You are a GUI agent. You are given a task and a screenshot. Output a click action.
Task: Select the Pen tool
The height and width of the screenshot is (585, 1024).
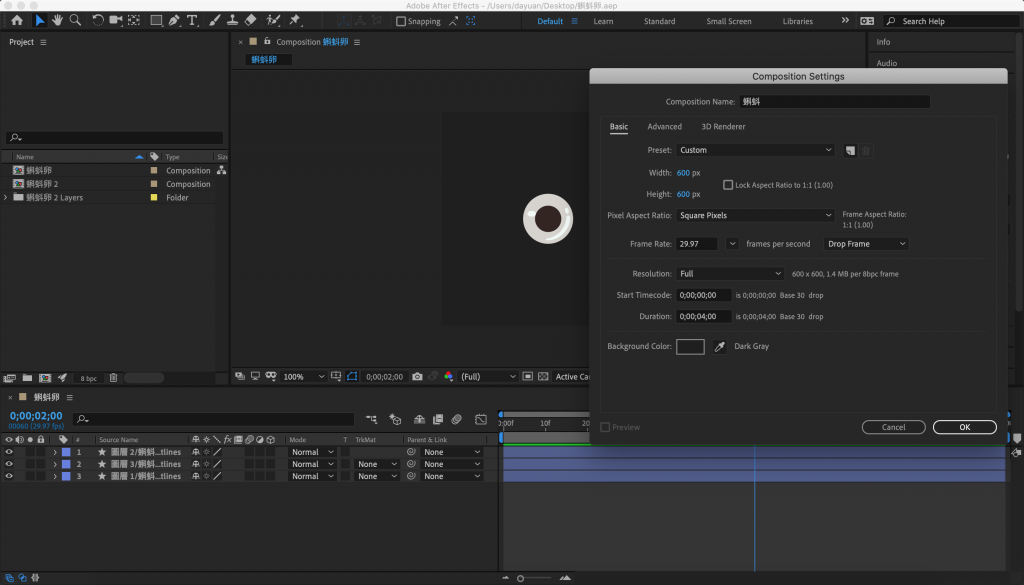pos(174,20)
